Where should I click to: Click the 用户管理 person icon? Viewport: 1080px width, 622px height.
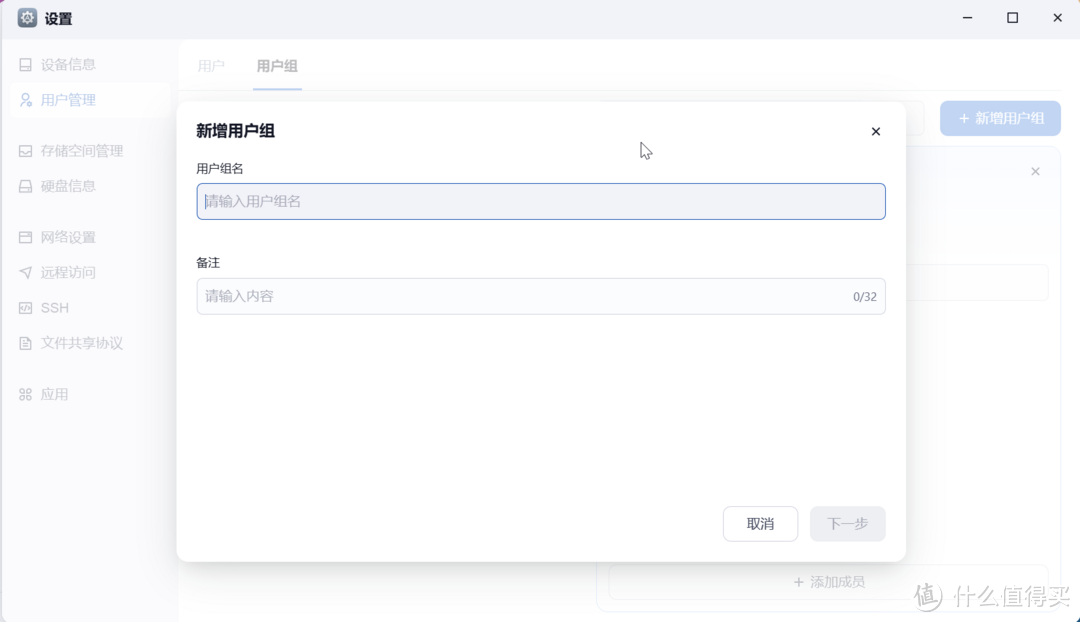[x=25, y=100]
